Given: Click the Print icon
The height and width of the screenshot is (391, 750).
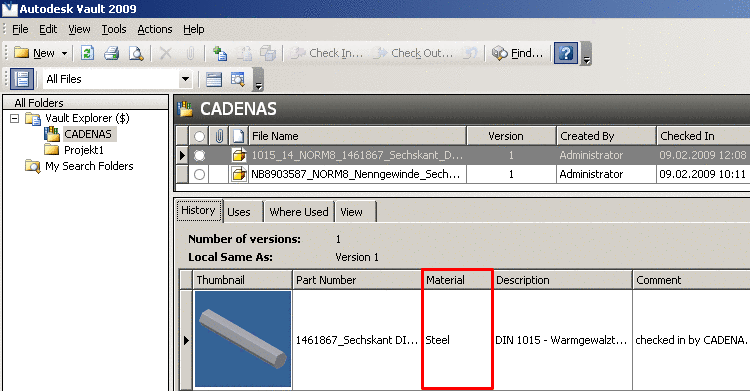Looking at the screenshot, I should pos(111,53).
